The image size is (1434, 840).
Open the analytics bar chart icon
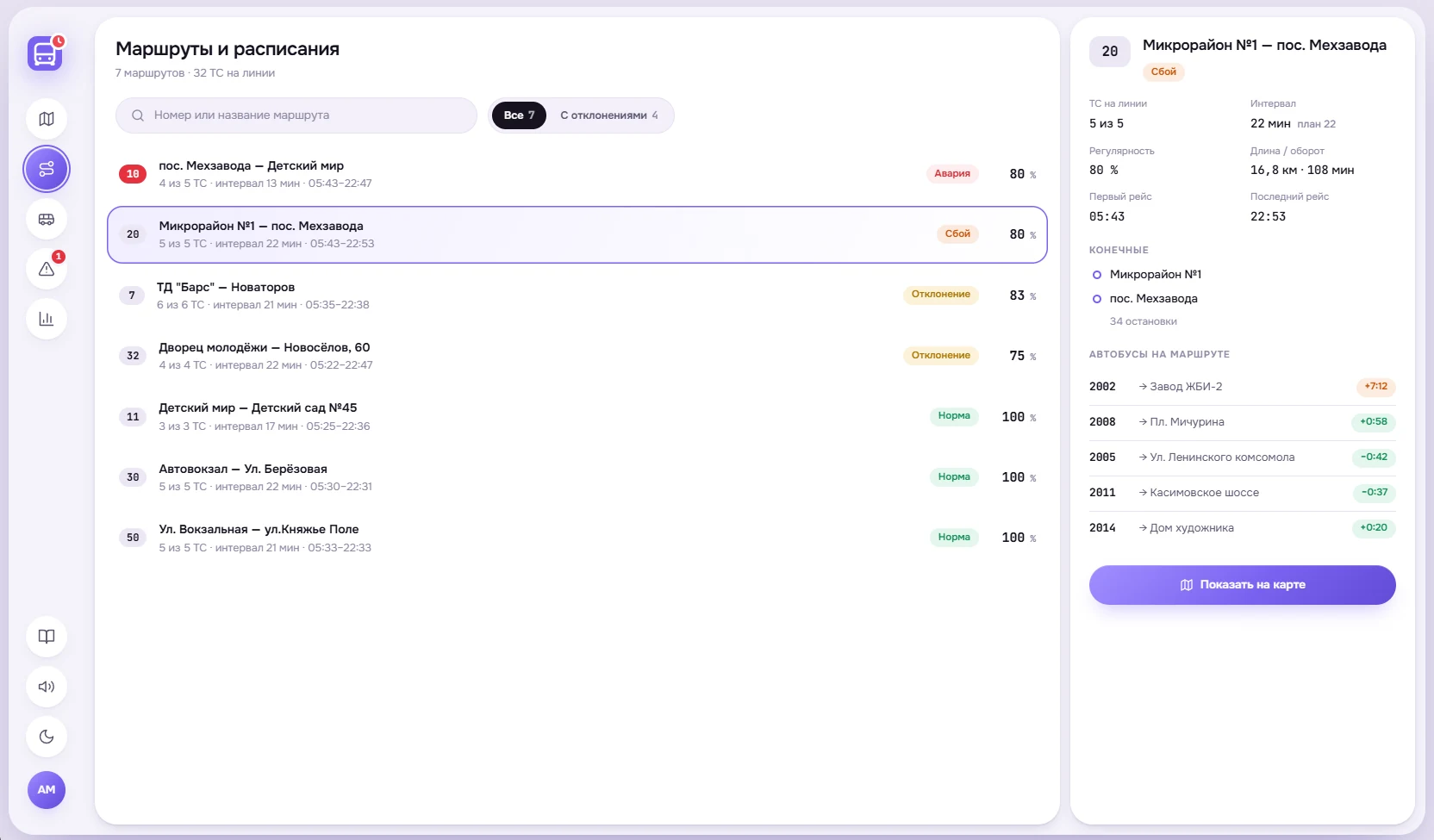47,319
